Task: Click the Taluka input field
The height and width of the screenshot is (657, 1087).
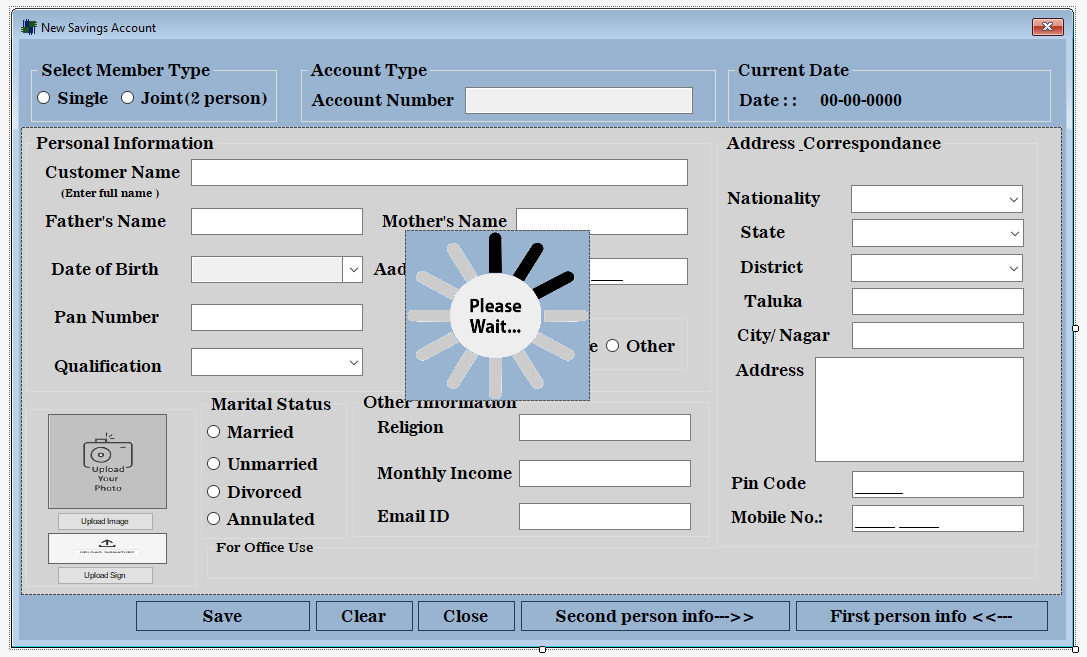Action: click(x=937, y=301)
